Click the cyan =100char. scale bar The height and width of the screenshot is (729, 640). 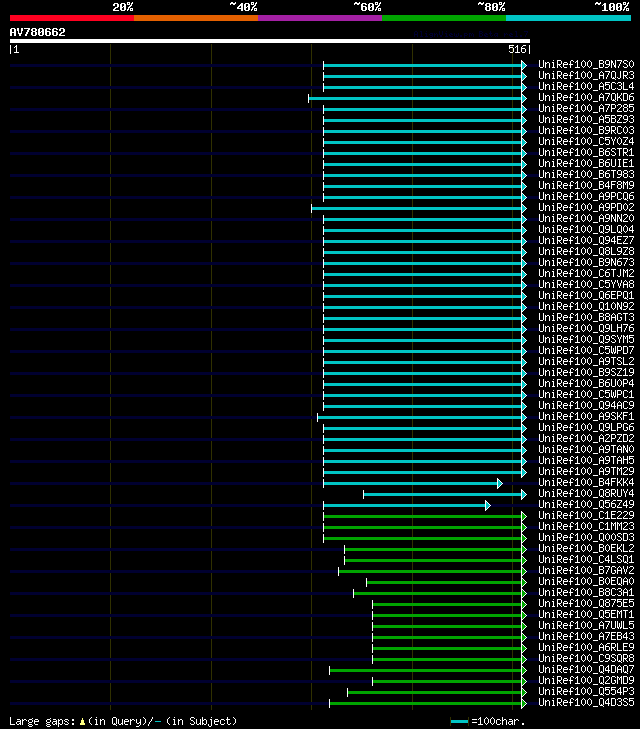coord(459,722)
